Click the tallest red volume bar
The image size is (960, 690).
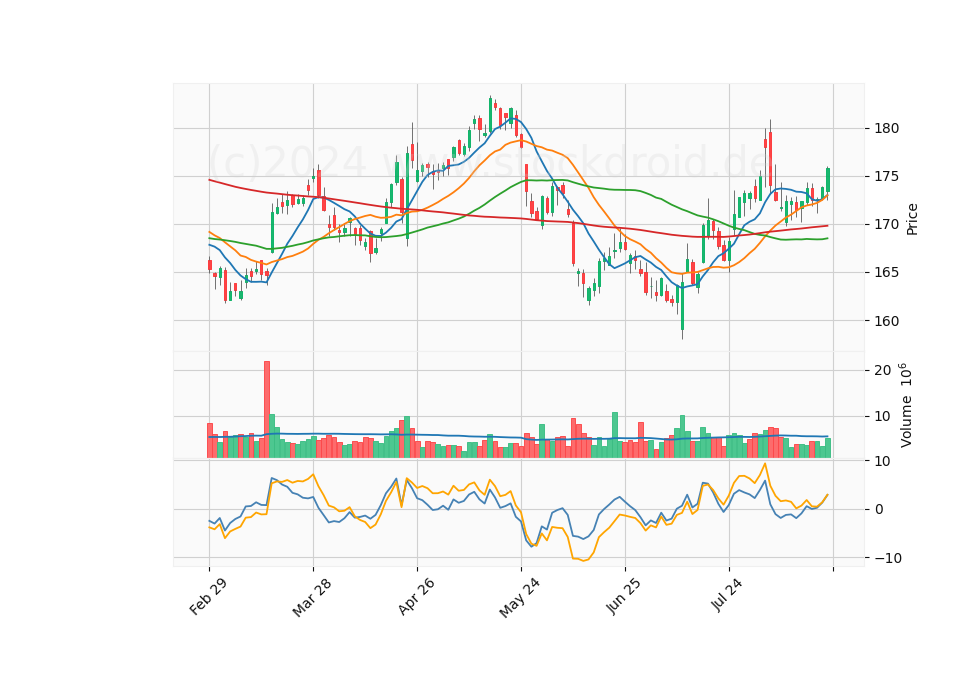pos(267,410)
